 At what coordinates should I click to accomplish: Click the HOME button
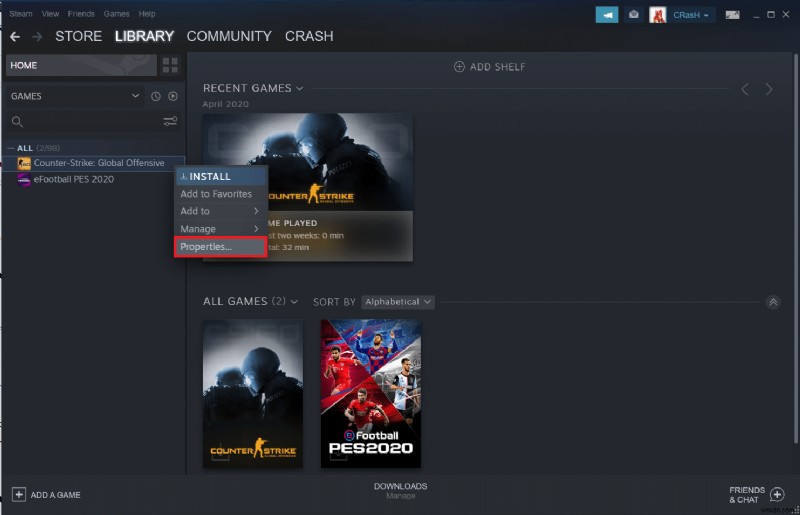pos(81,65)
